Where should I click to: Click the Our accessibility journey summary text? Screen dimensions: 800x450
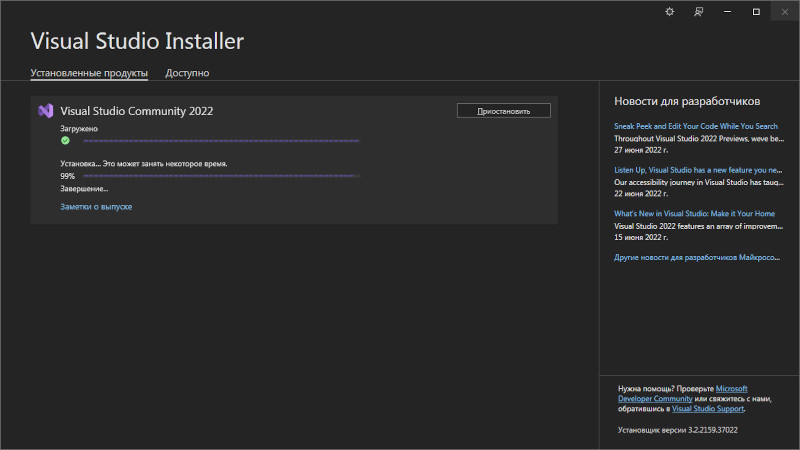699,182
